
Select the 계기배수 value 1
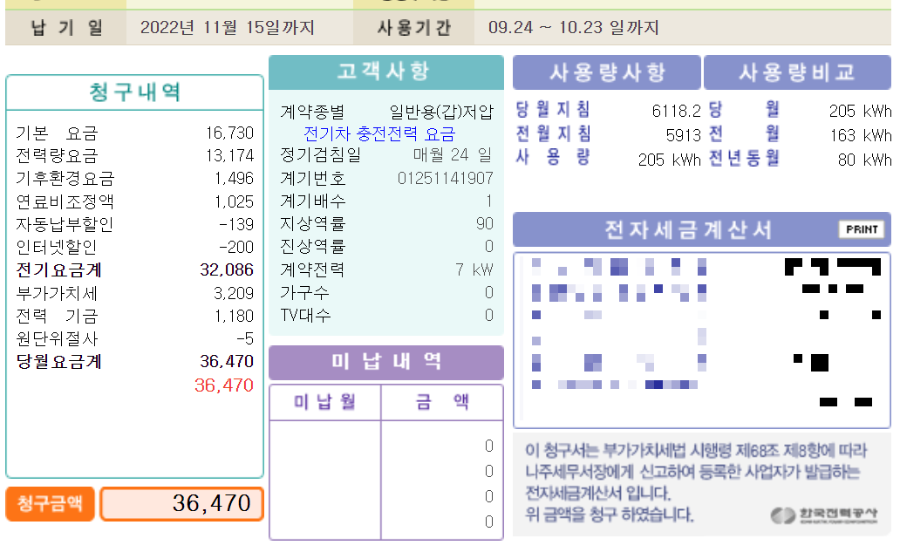(488, 201)
